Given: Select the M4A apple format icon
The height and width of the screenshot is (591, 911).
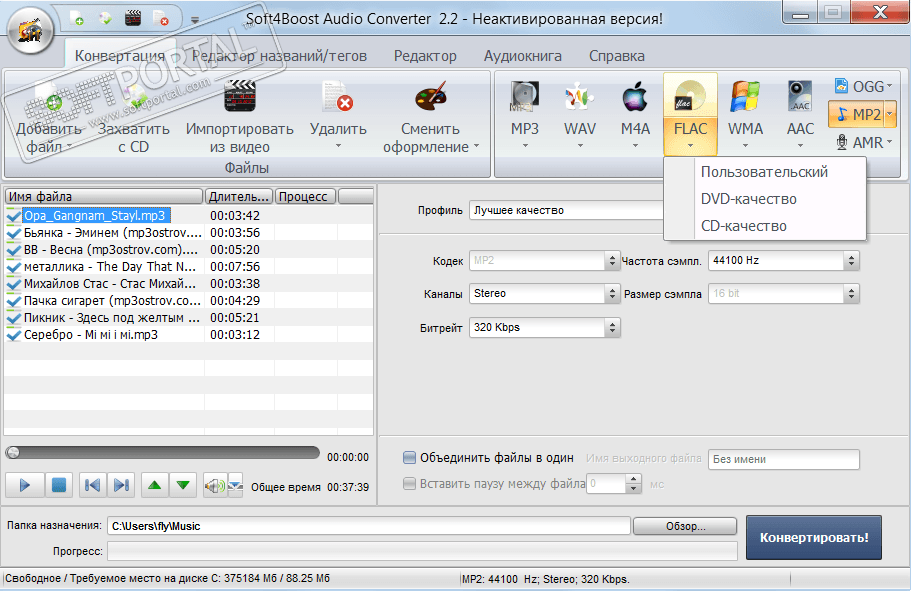Looking at the screenshot, I should (x=635, y=96).
